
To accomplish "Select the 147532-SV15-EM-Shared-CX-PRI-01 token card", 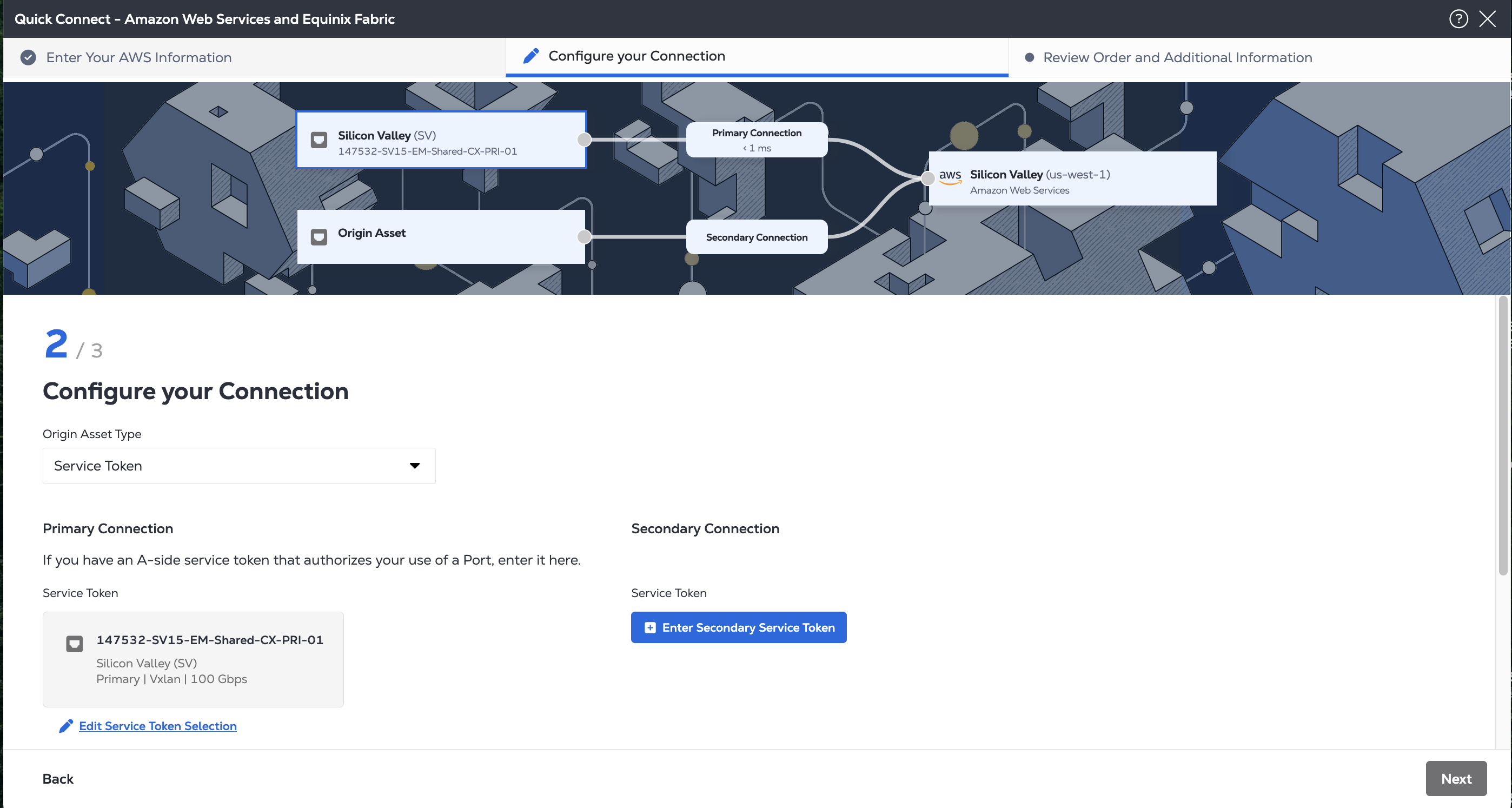I will tap(193, 659).
